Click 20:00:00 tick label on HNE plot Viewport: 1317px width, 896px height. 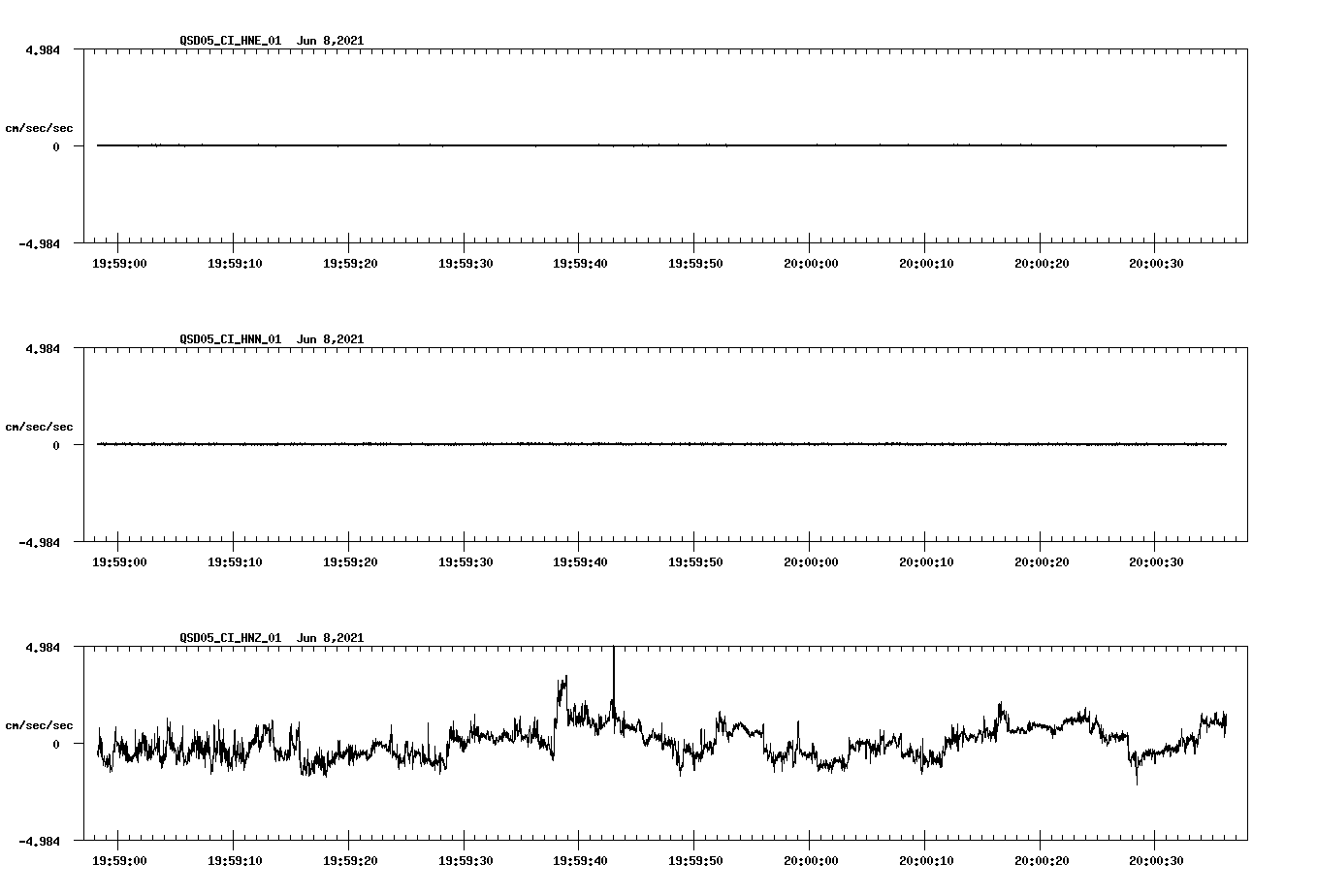(811, 264)
